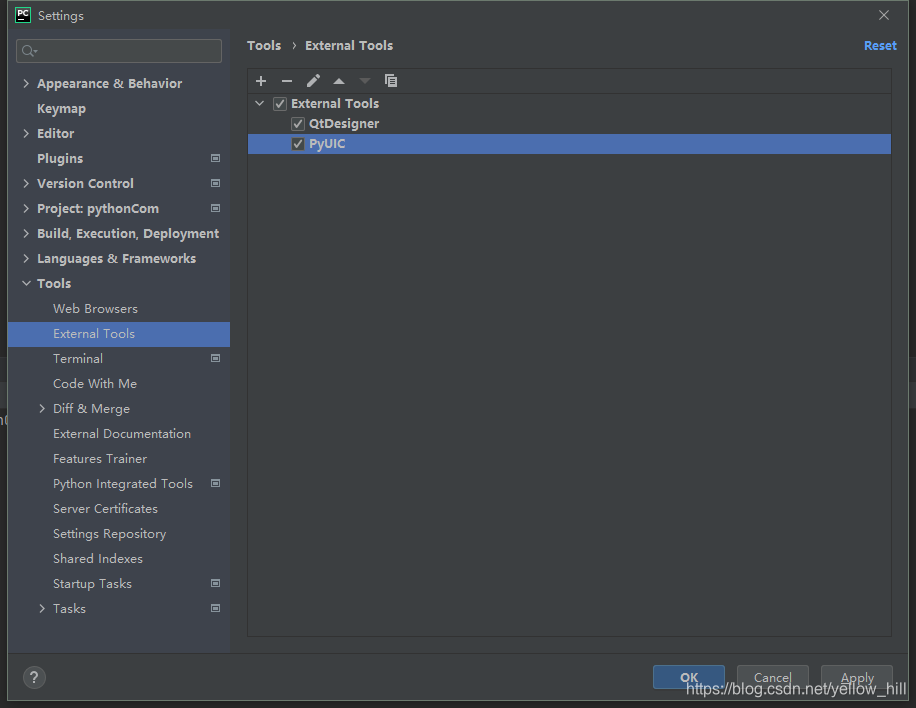Select the PyUIC row
The height and width of the screenshot is (708, 916).
(570, 144)
